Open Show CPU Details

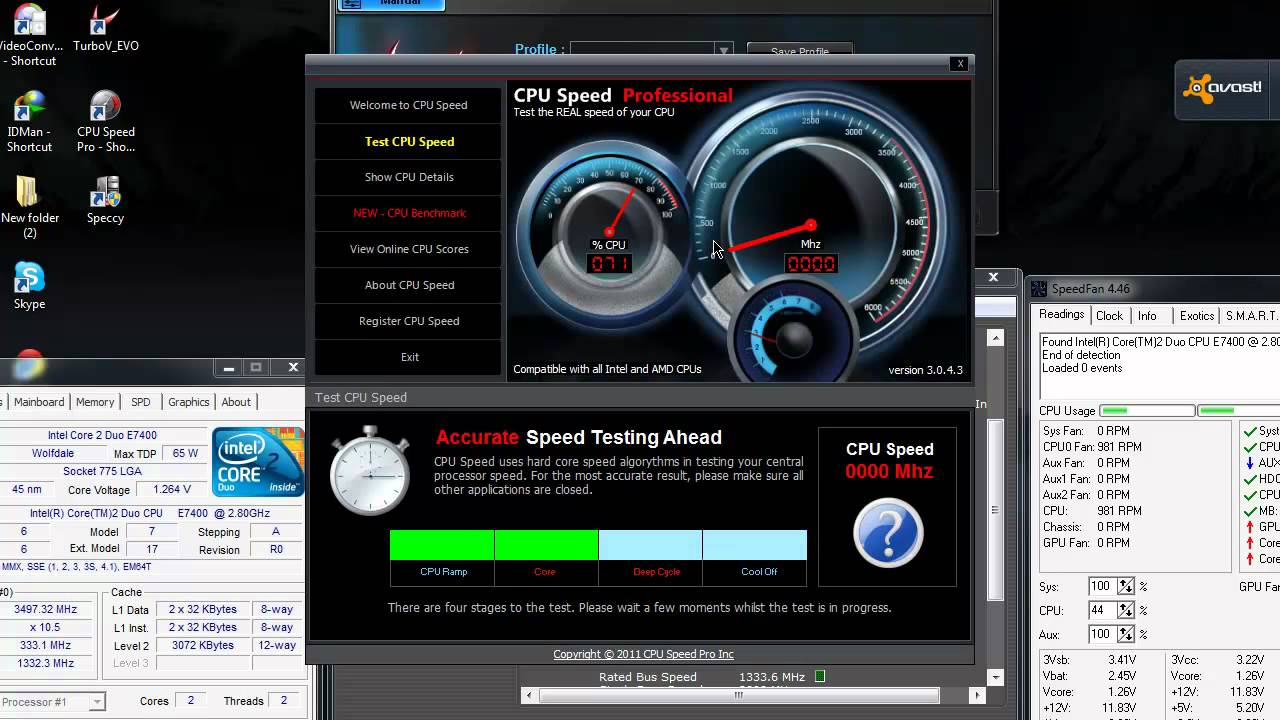click(x=408, y=177)
